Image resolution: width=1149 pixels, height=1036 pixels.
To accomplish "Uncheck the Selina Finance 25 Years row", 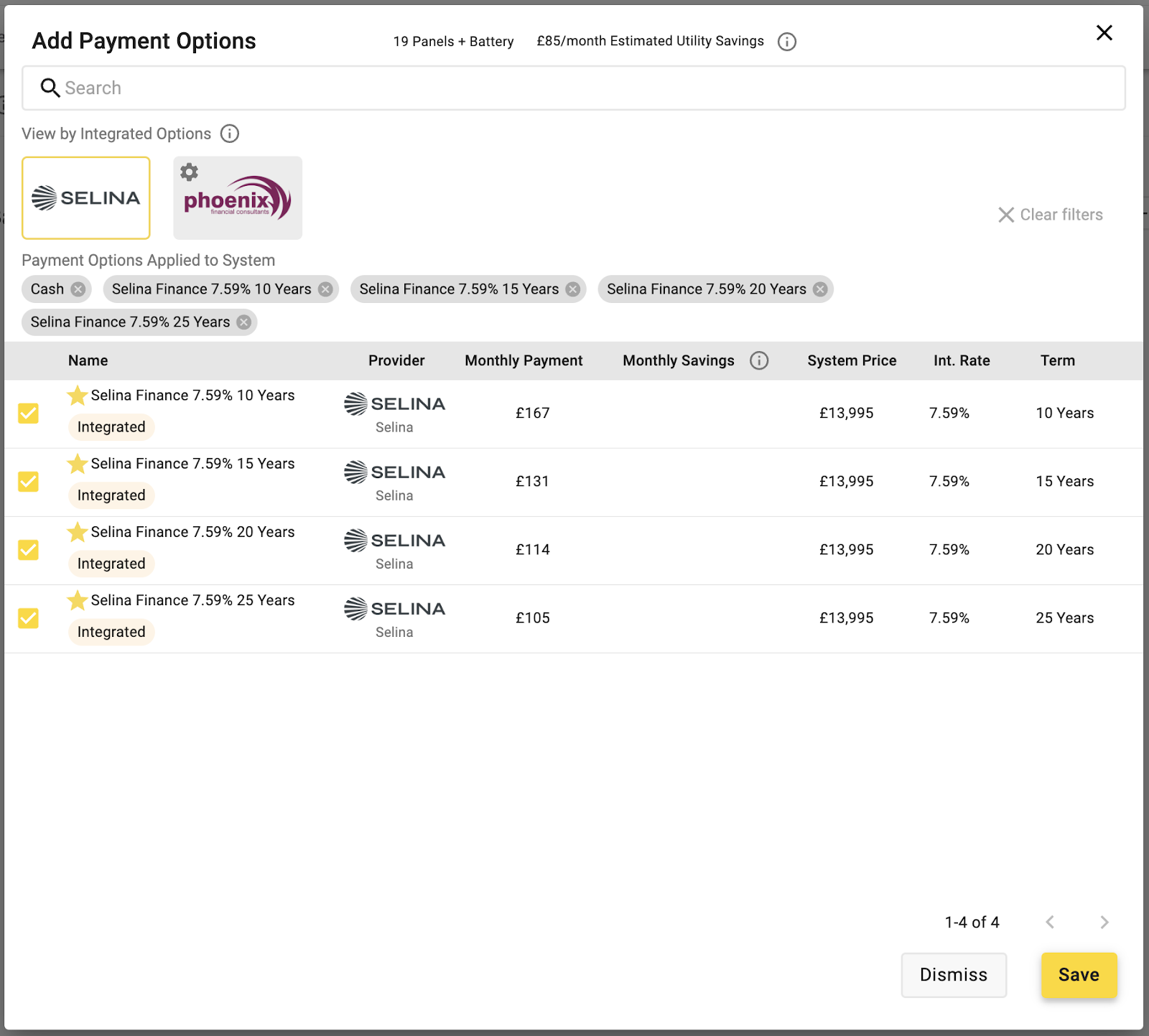I will coord(29,618).
